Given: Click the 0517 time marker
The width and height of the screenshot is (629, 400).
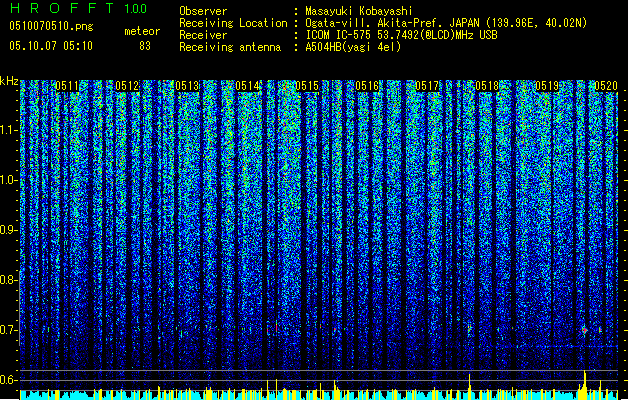Looking at the screenshot, I should click(427, 86).
